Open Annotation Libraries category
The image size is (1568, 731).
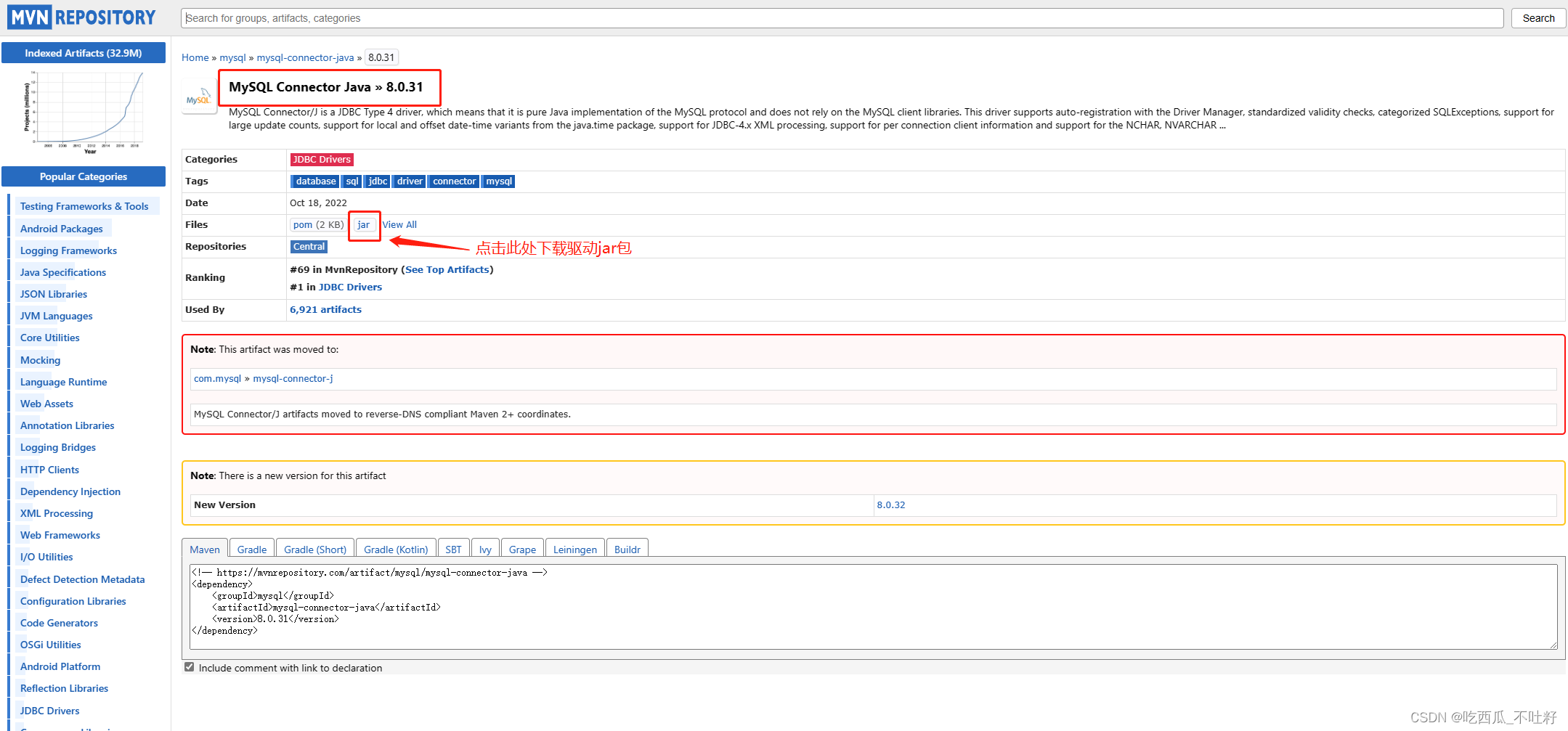pyautogui.click(x=68, y=425)
